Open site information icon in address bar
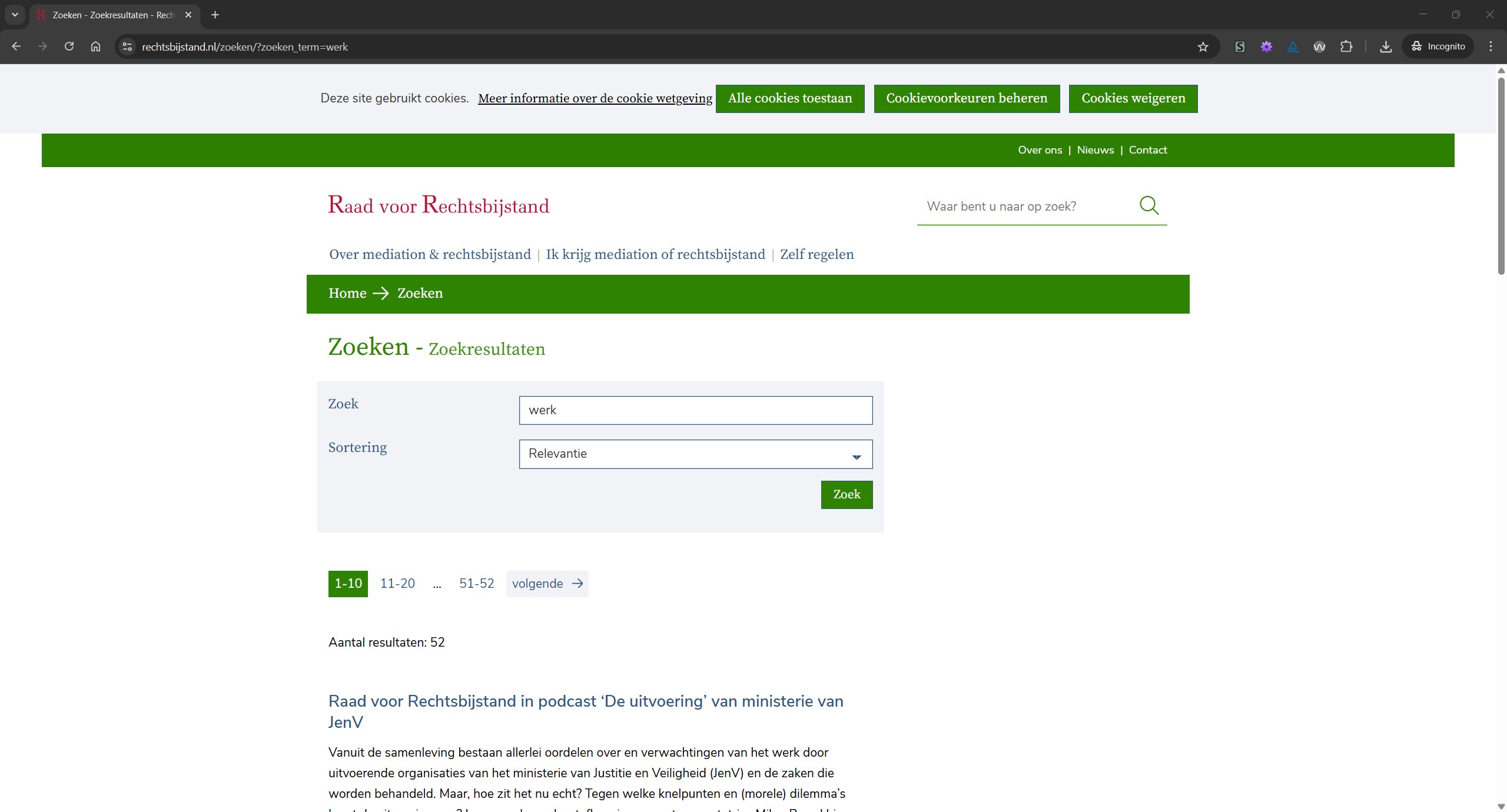1507x812 pixels. click(127, 46)
